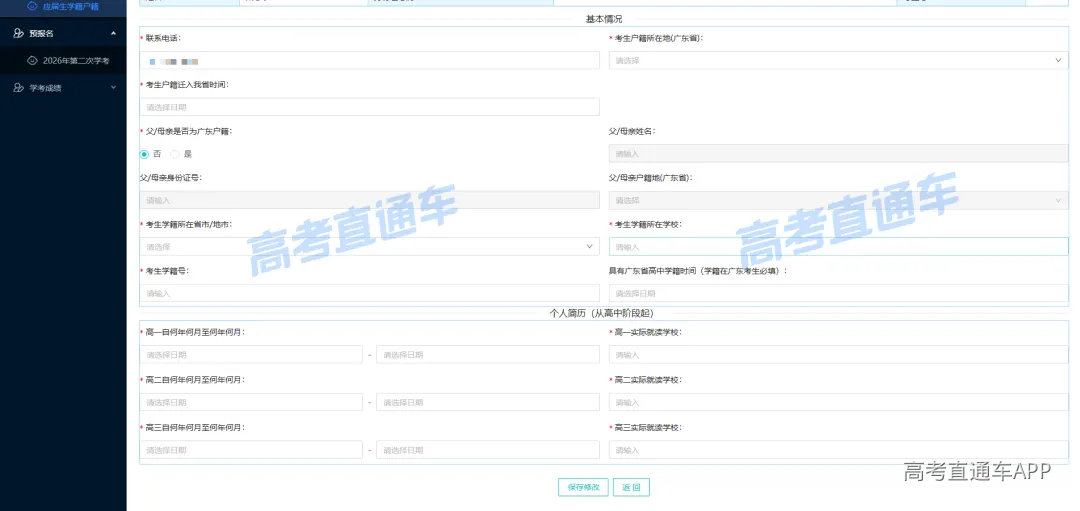Click the arrow of 考生户籍所在地 dropdown

coord(1059,61)
